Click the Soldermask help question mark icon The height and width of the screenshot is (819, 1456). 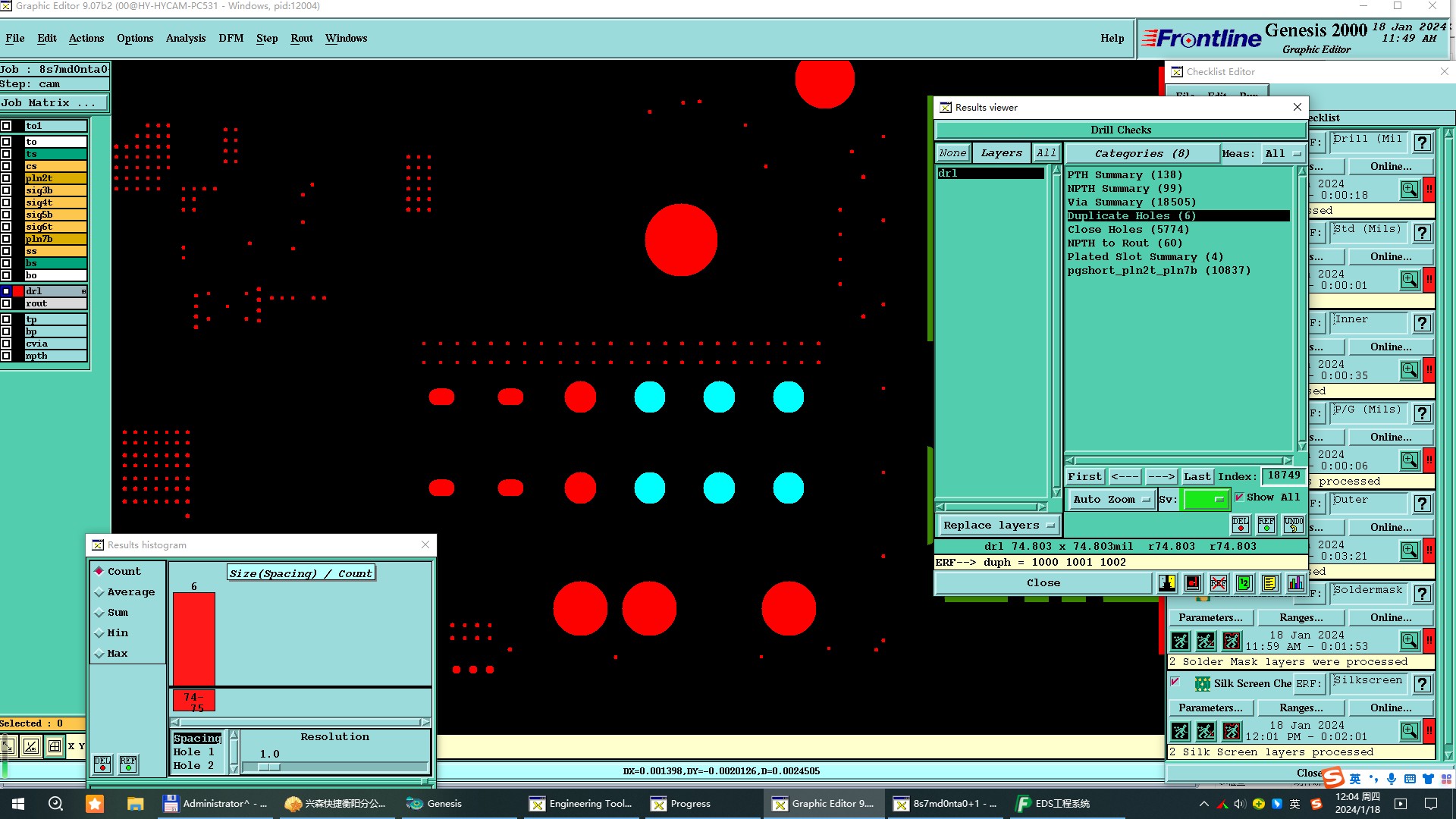point(1423,594)
